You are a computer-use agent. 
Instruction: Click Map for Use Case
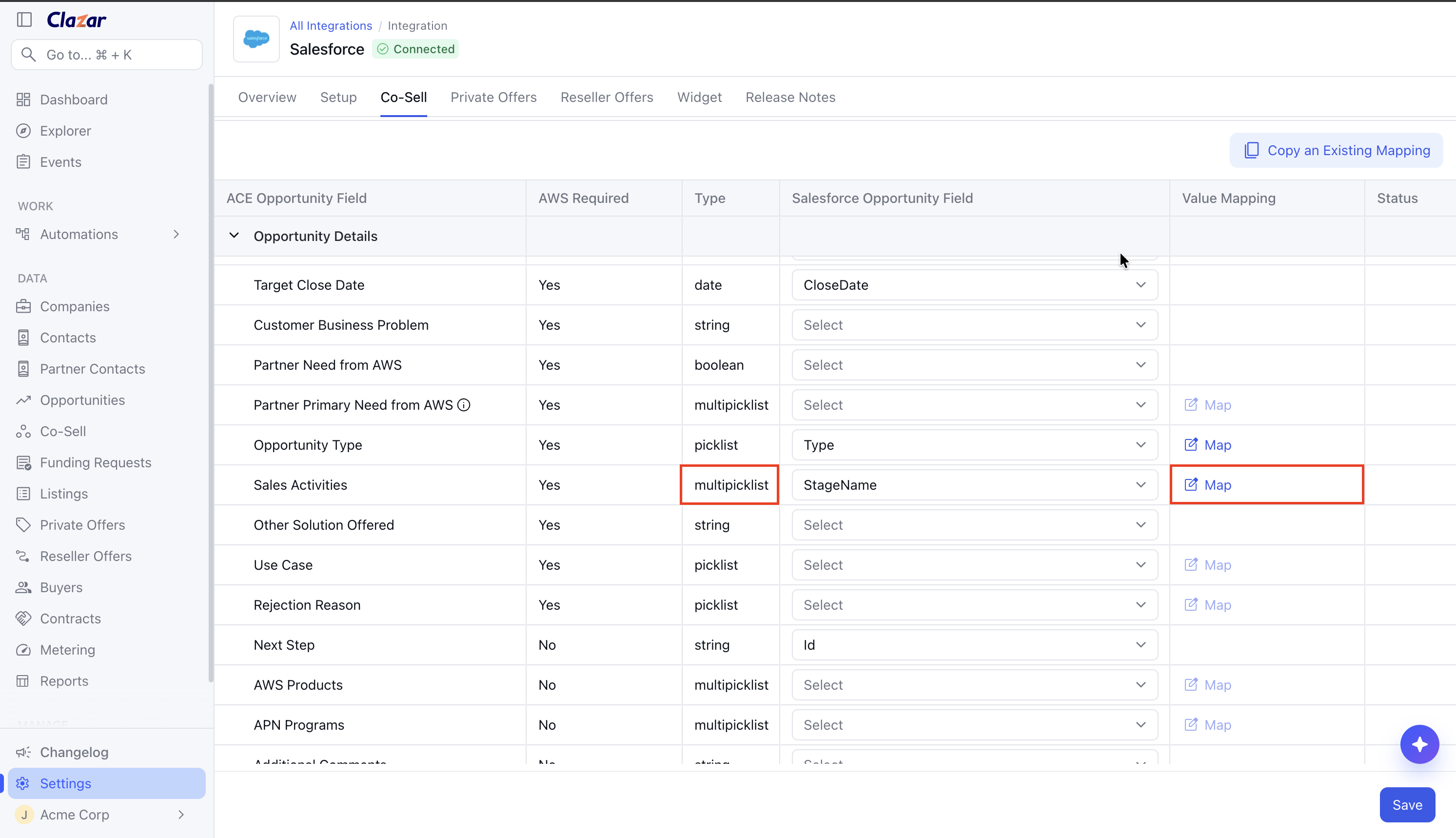(x=1207, y=565)
